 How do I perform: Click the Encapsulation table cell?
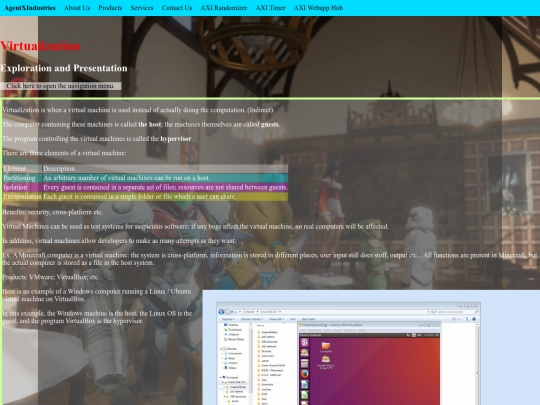(22, 197)
